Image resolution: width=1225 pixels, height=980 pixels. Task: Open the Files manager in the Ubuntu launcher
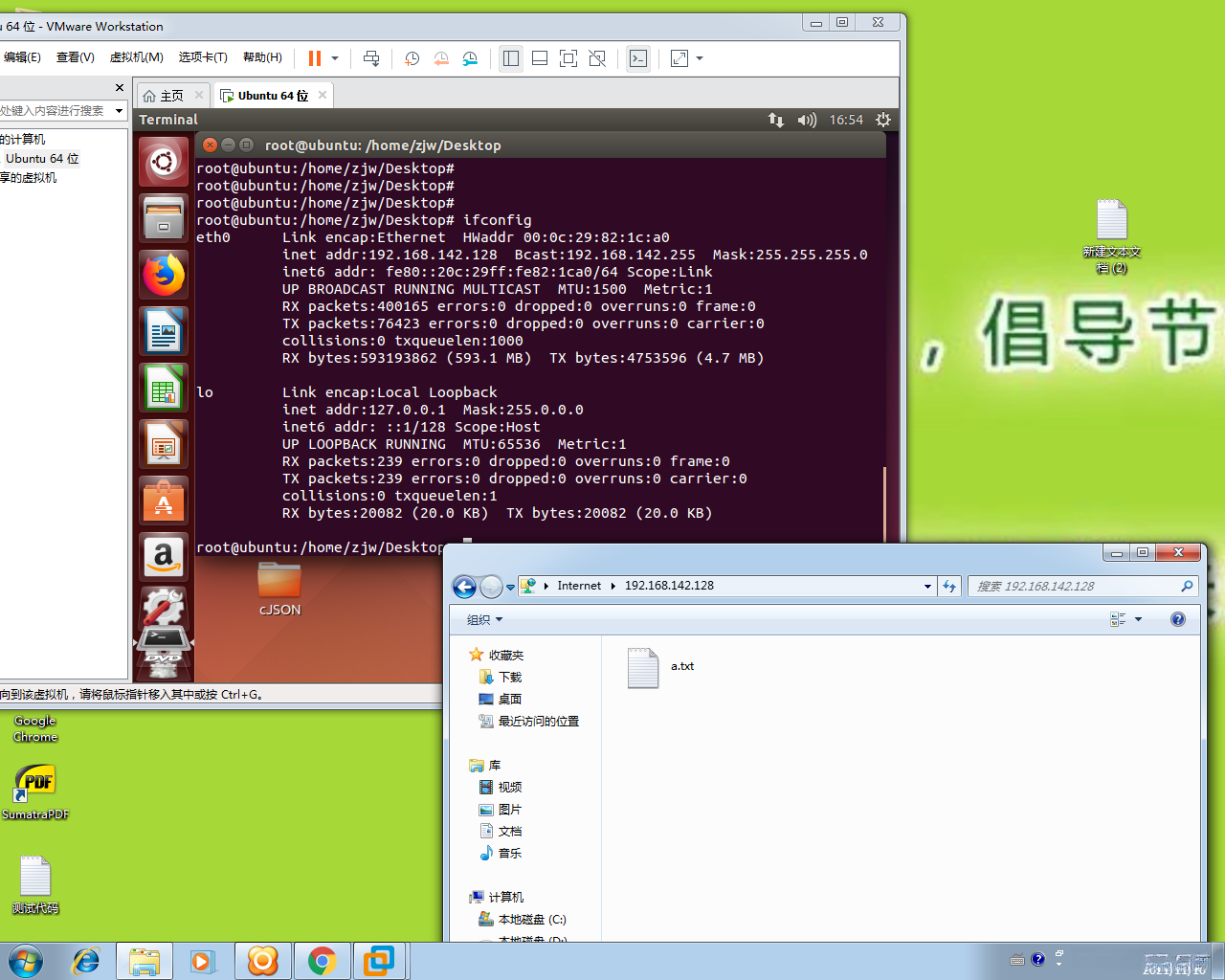click(164, 218)
